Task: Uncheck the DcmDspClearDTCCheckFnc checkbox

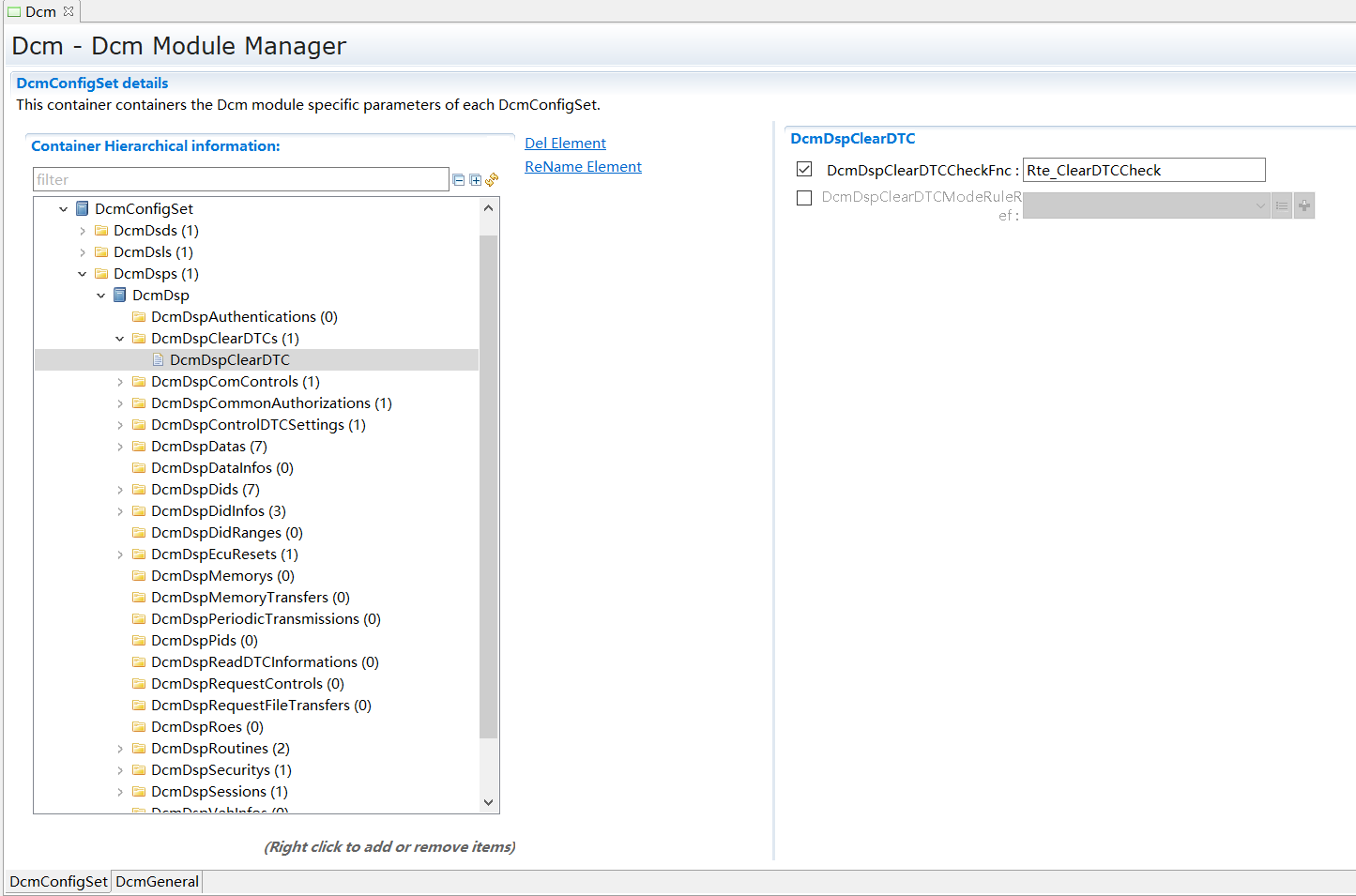Action: pyautogui.click(x=804, y=170)
